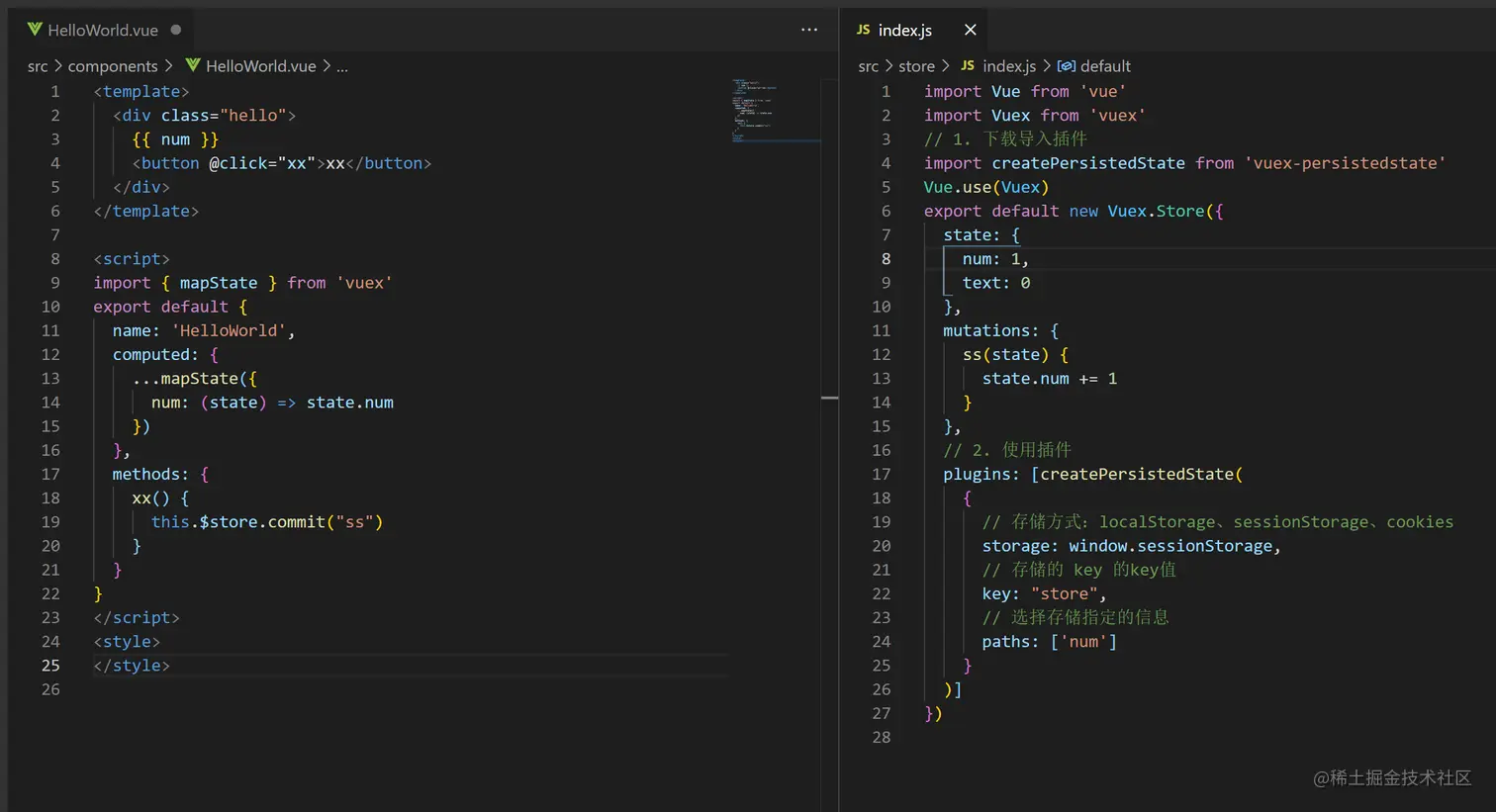Click the index.js breadcrumb item
Screen dimensions: 1496x812
click(1009, 66)
